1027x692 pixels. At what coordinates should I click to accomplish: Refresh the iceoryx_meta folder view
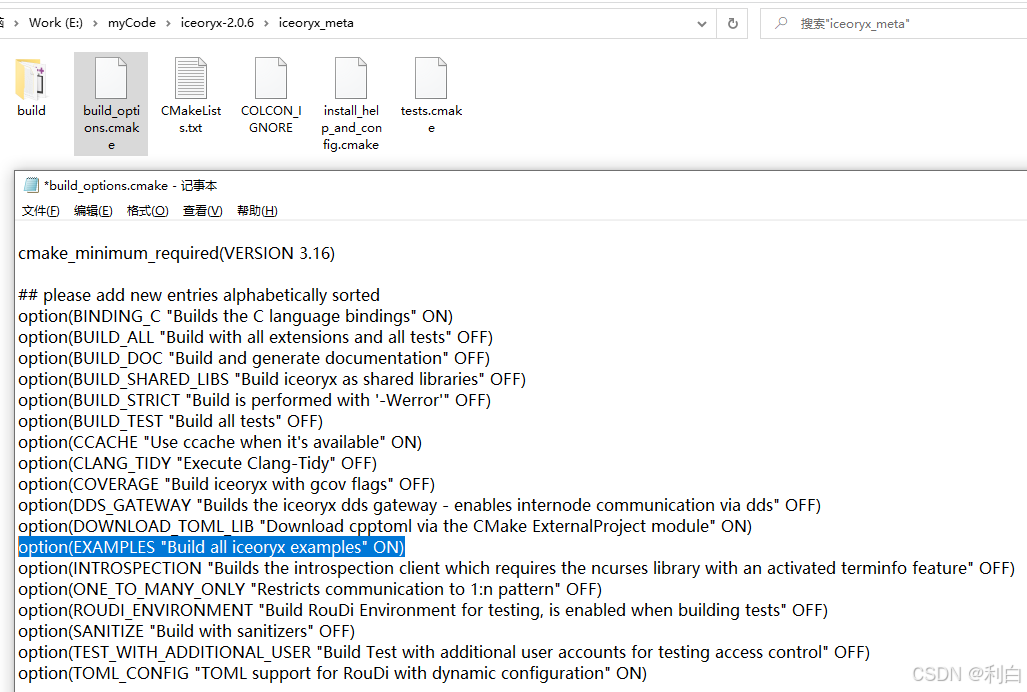[732, 23]
